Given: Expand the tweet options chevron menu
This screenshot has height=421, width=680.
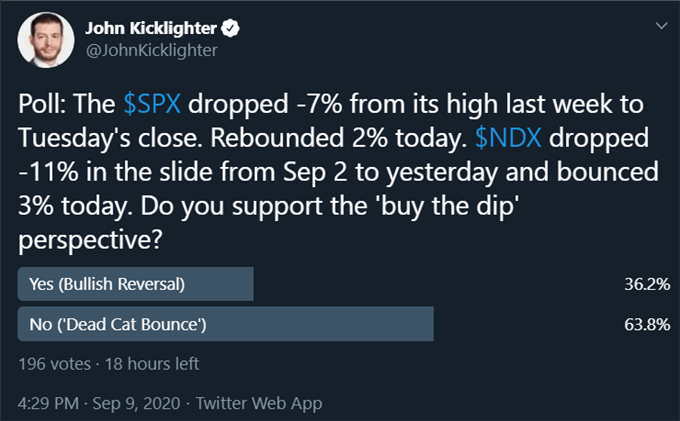Looking at the screenshot, I should click(x=661, y=26).
